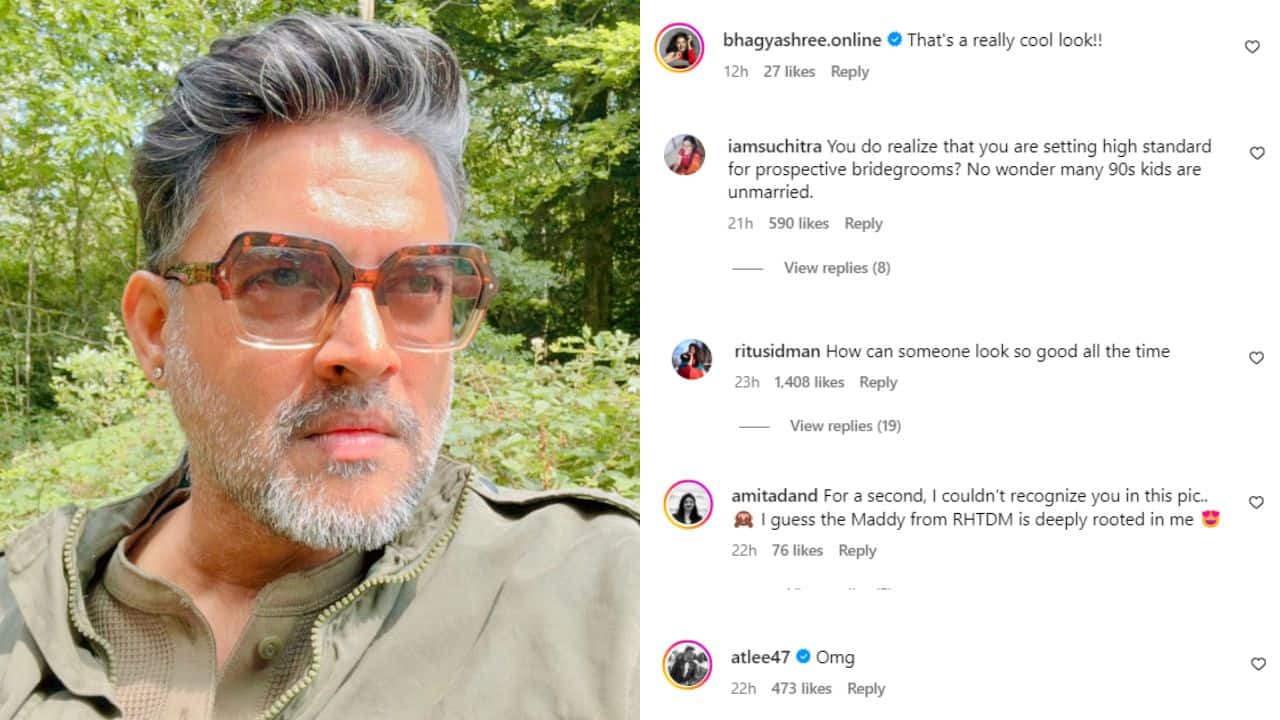
Task: Open the ritusidman username link
Action: click(x=777, y=351)
